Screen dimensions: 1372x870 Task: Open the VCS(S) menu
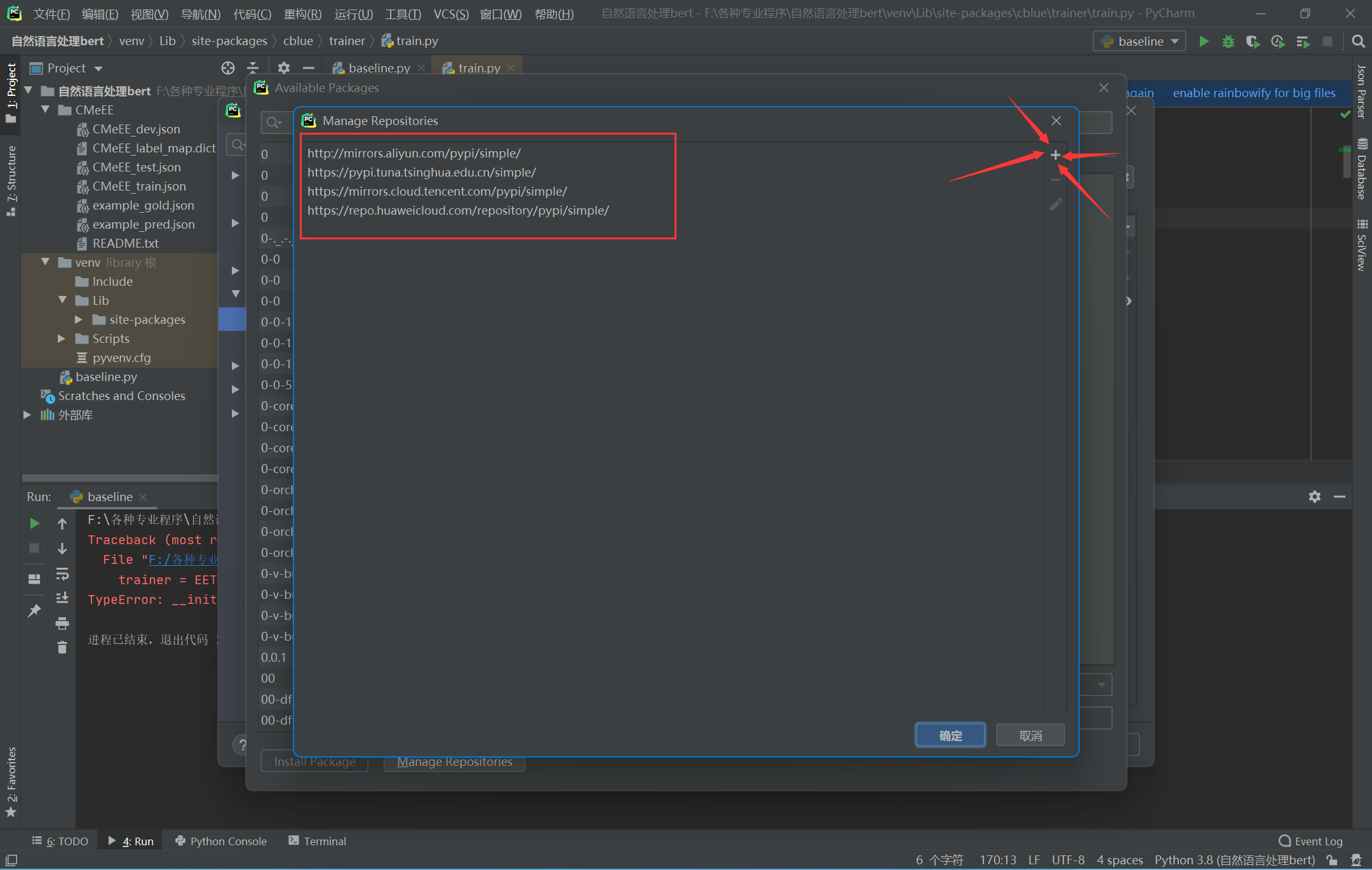451,14
